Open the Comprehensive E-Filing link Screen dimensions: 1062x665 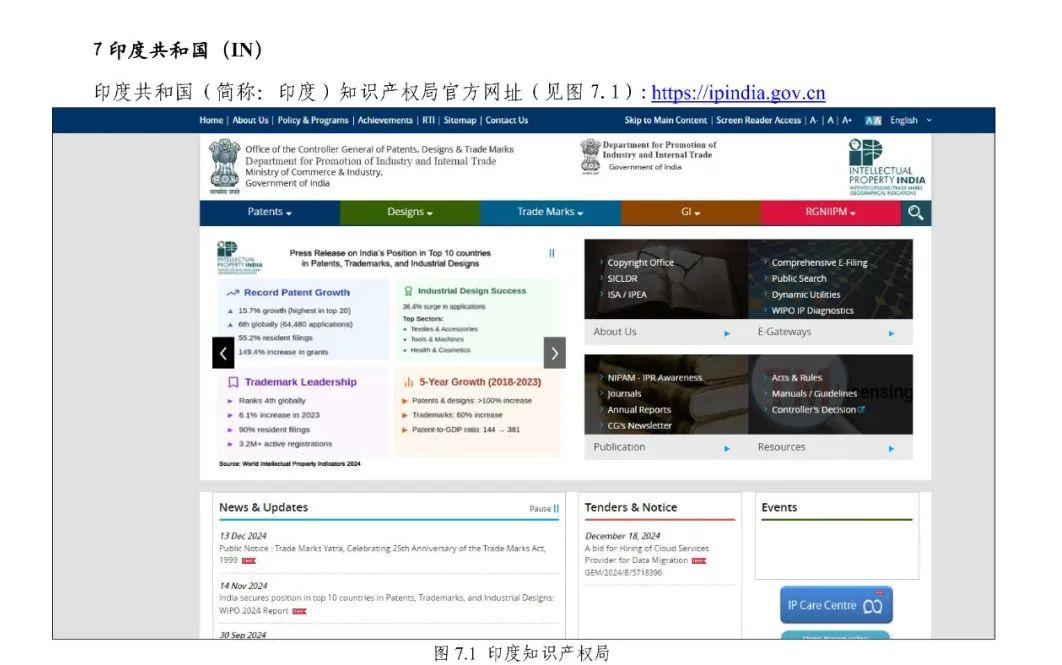[x=819, y=263]
